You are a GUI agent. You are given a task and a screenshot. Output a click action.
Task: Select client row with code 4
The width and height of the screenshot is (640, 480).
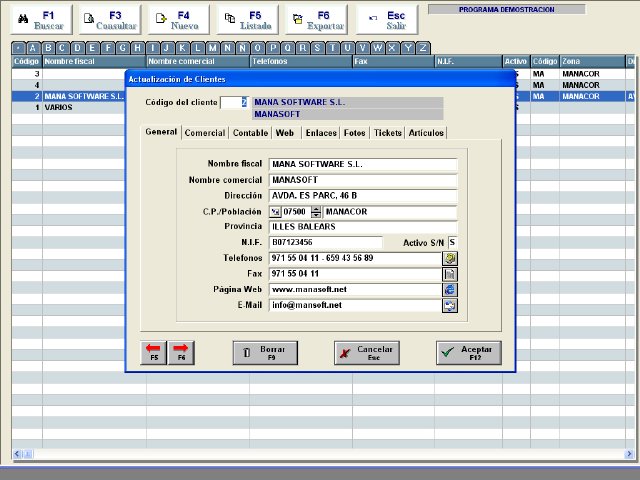pos(69,85)
